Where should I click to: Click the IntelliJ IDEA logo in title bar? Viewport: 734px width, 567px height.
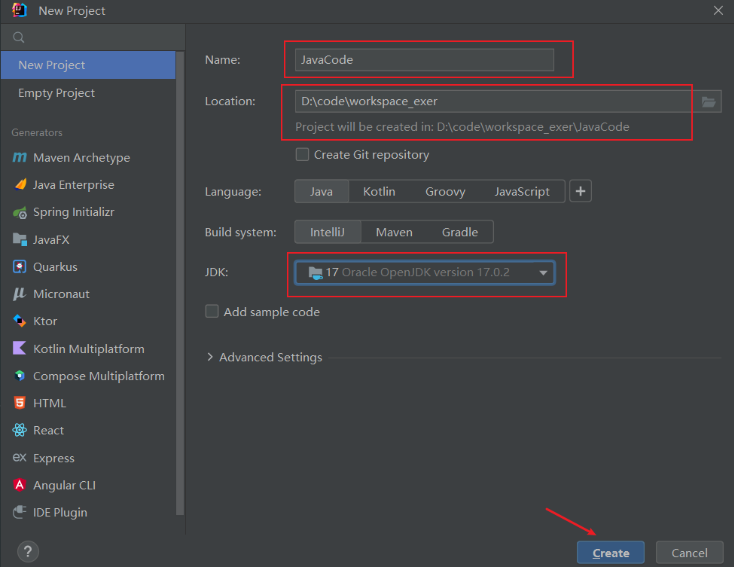[19, 10]
